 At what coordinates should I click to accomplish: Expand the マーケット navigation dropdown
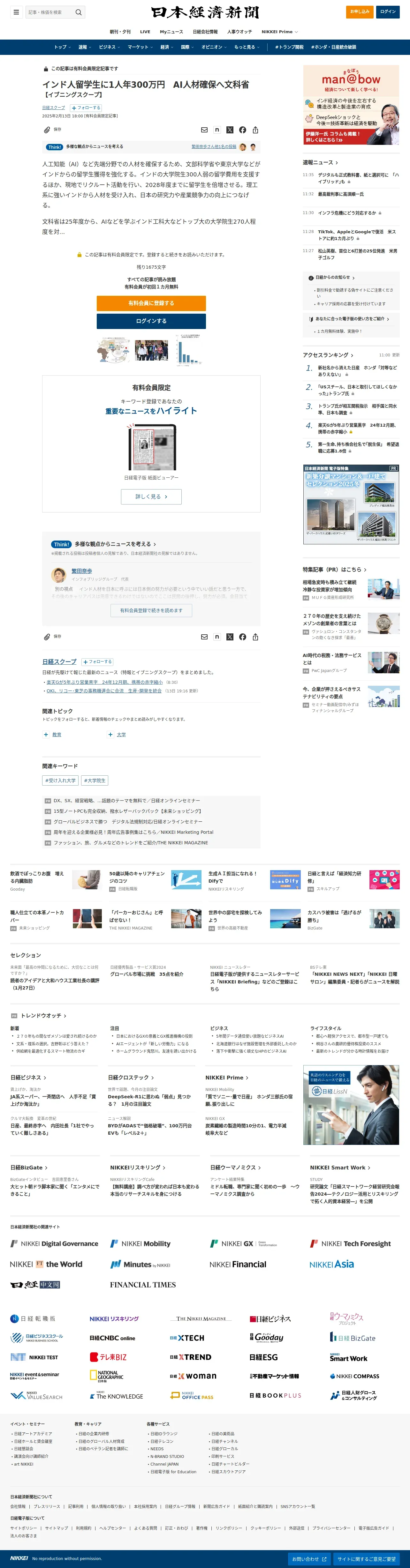pyautogui.click(x=140, y=47)
